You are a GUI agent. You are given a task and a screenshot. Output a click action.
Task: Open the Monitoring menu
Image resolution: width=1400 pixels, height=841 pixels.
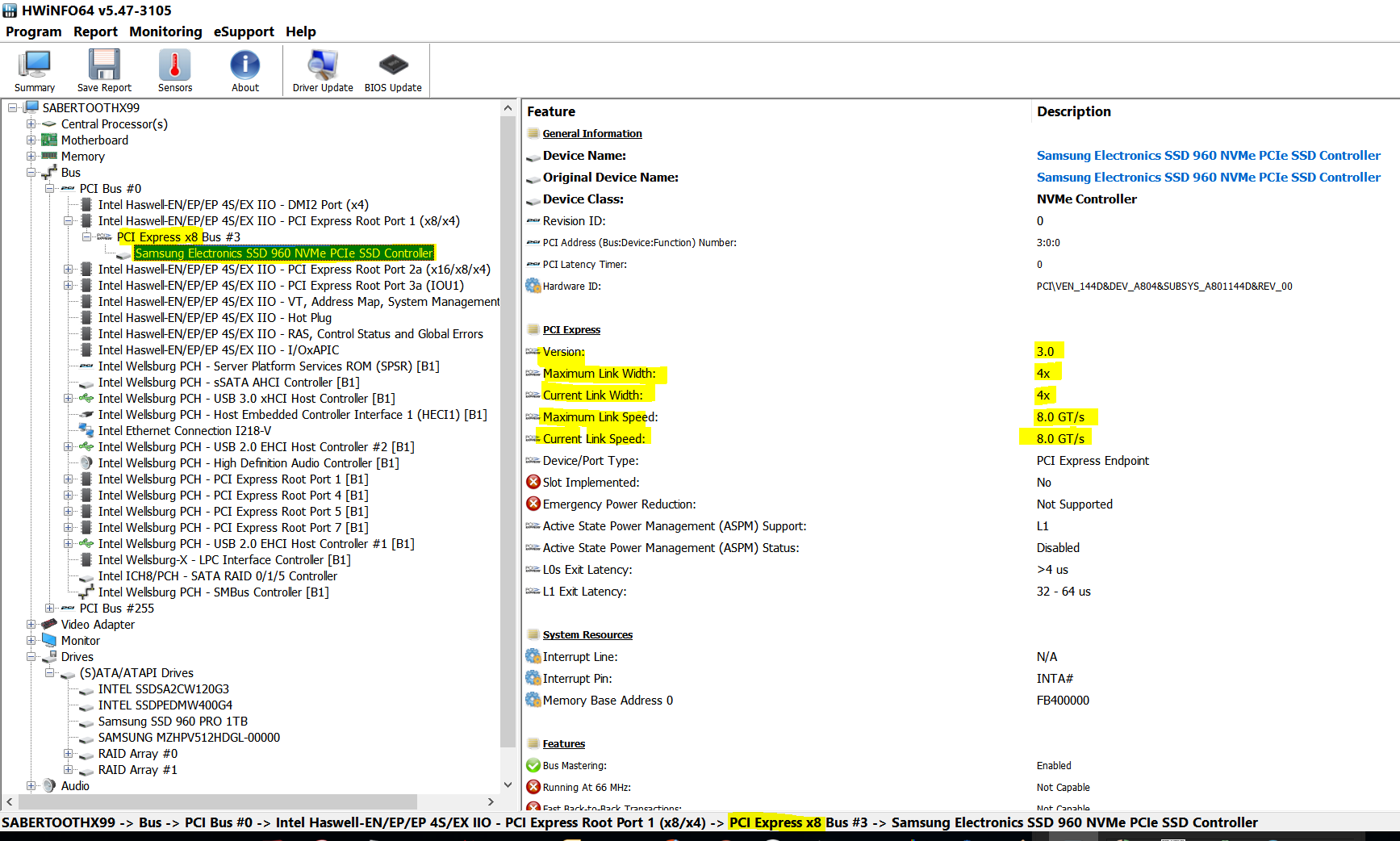(165, 31)
